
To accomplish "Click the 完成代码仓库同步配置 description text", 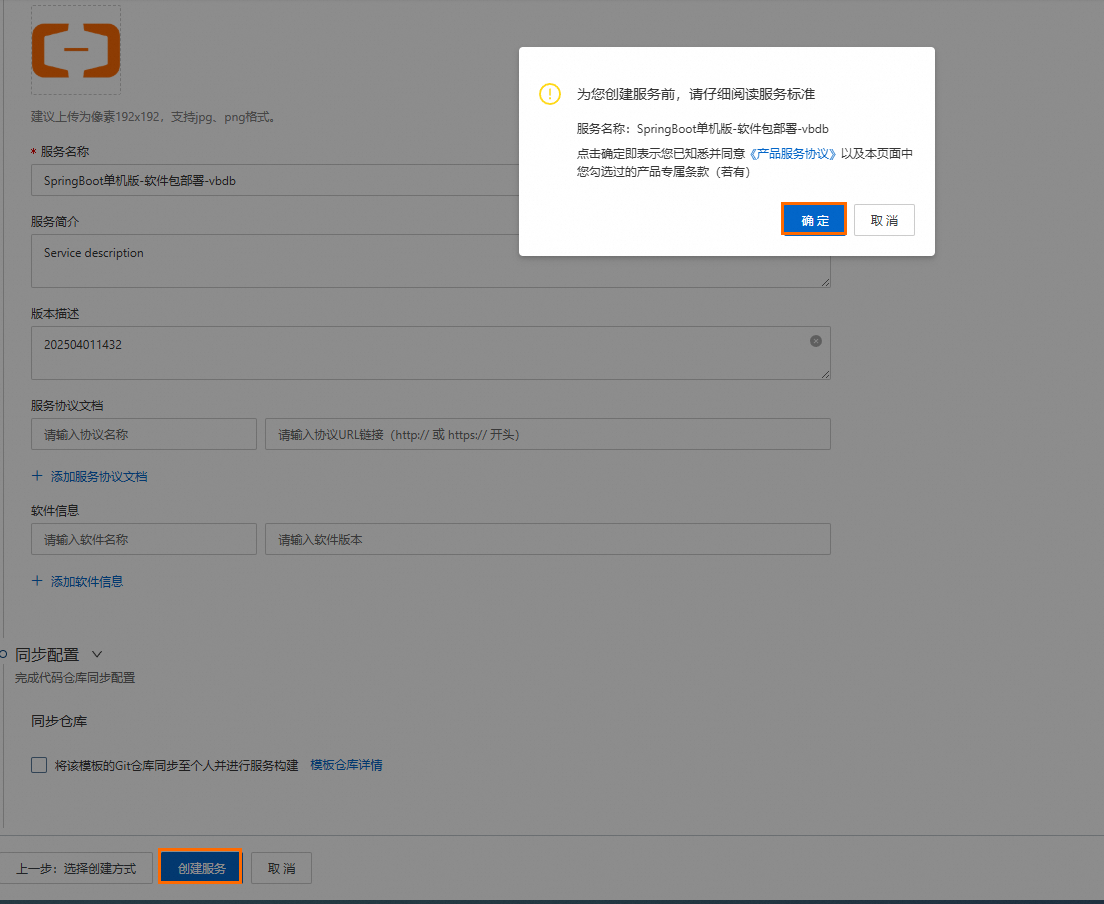I will (75, 678).
